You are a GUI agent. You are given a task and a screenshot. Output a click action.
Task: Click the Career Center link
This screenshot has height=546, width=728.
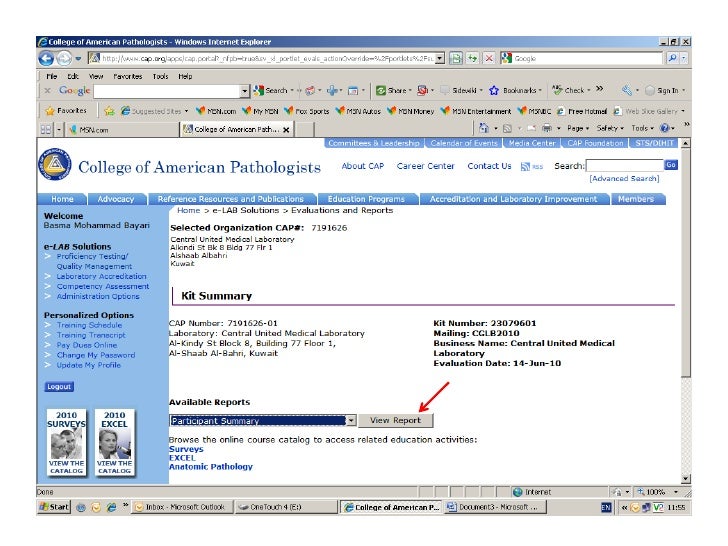tap(425, 166)
